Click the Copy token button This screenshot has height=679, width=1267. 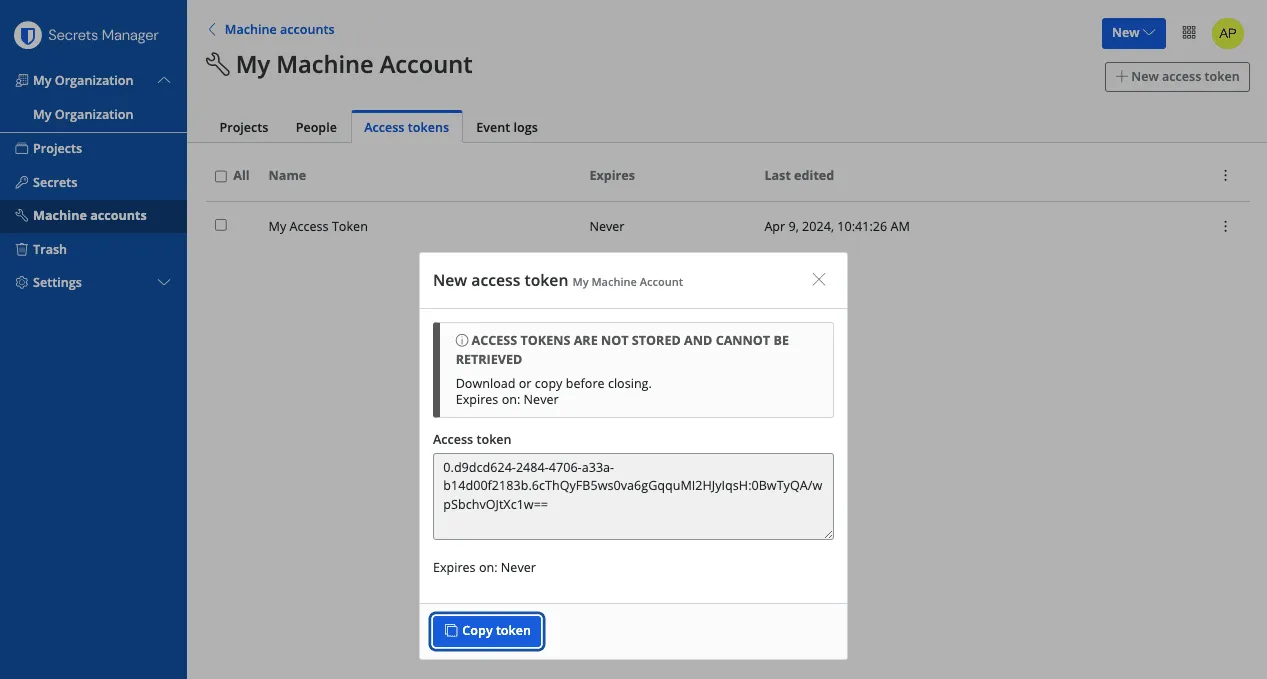[487, 631]
